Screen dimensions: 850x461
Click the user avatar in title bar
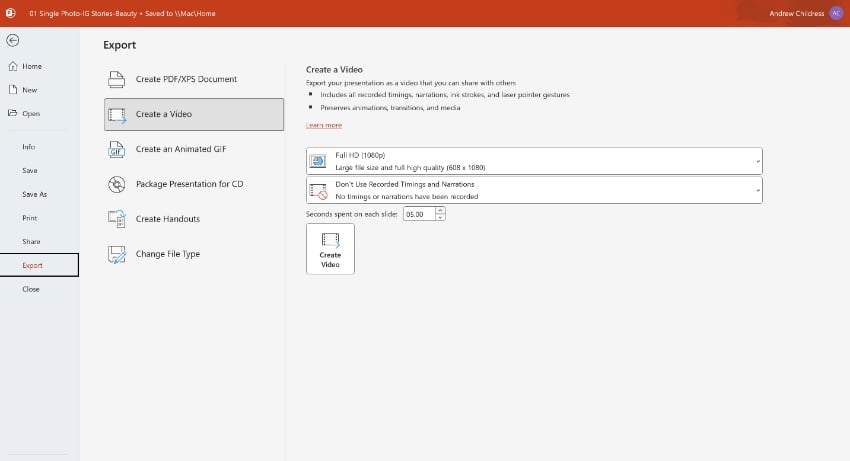pos(836,13)
